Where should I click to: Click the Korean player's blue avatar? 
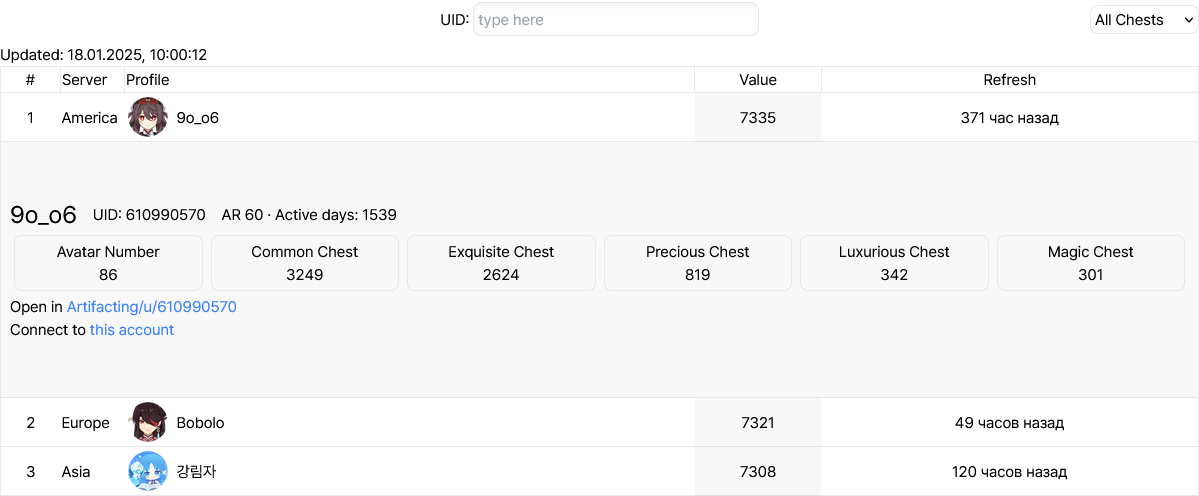click(x=148, y=472)
